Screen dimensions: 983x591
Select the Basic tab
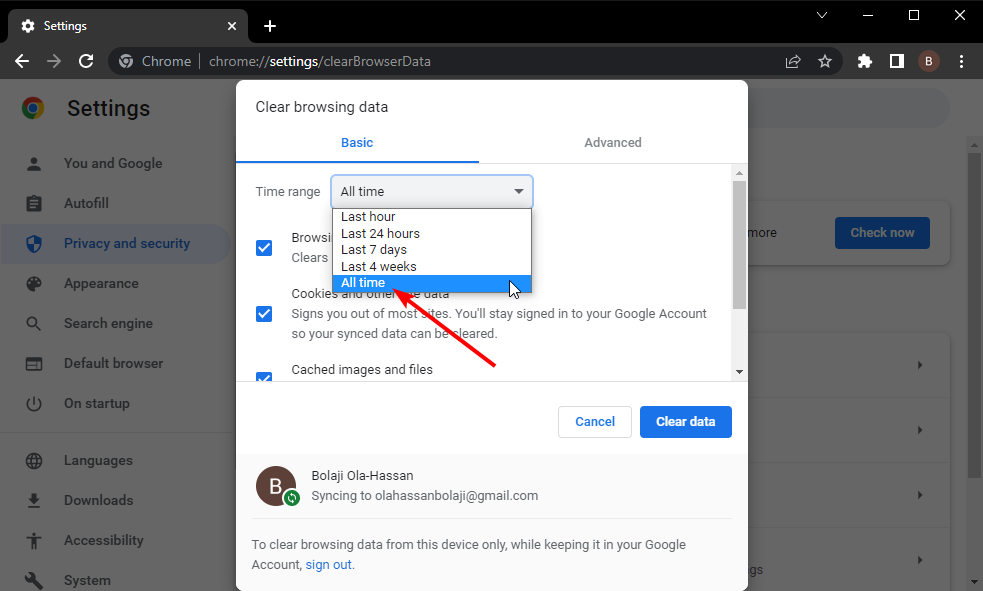[x=357, y=142]
